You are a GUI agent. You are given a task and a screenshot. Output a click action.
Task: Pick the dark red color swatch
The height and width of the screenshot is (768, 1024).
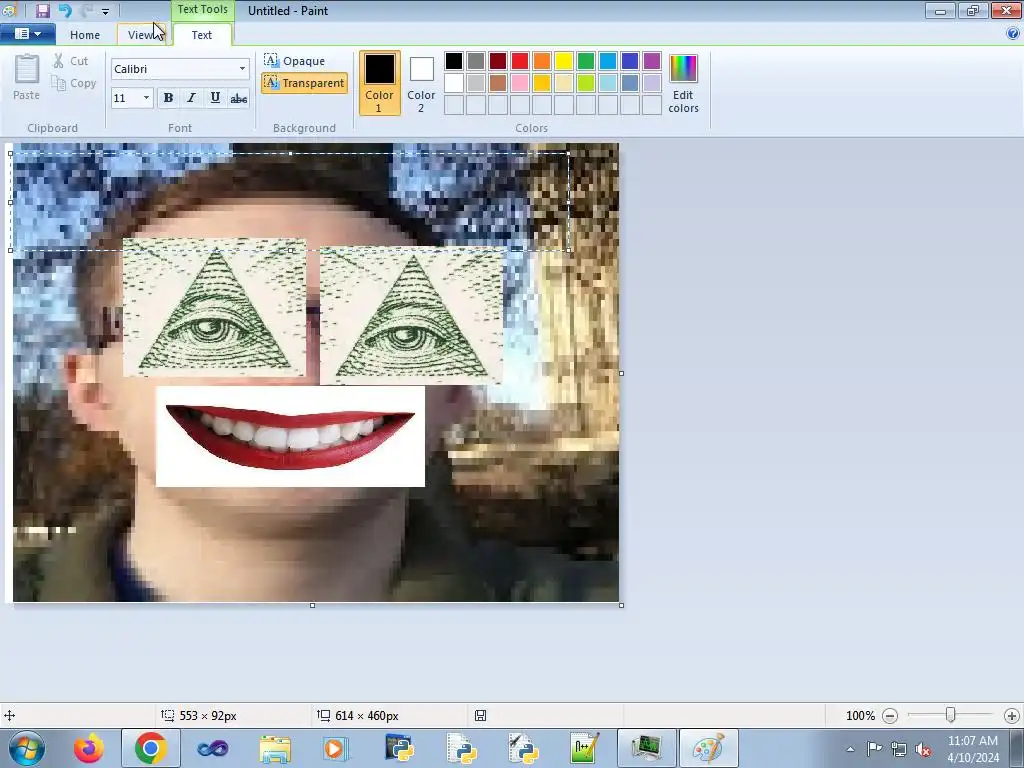point(498,61)
